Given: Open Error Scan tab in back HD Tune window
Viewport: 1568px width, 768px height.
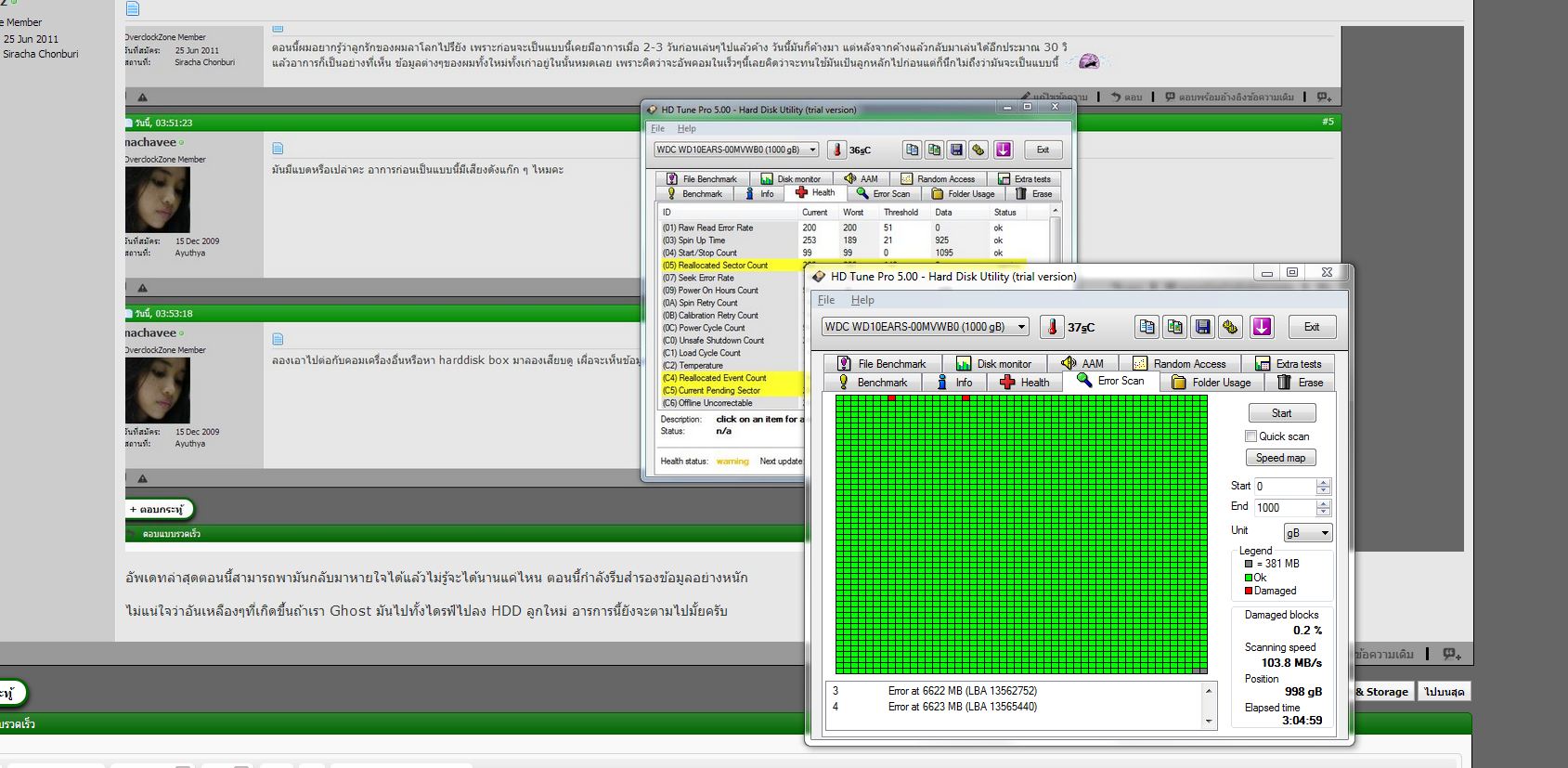Looking at the screenshot, I should tap(883, 193).
